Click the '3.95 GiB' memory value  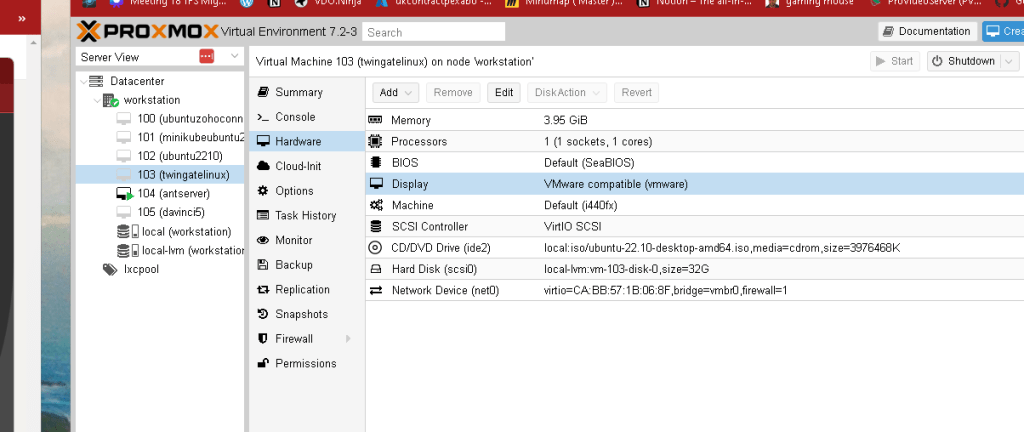click(x=566, y=120)
